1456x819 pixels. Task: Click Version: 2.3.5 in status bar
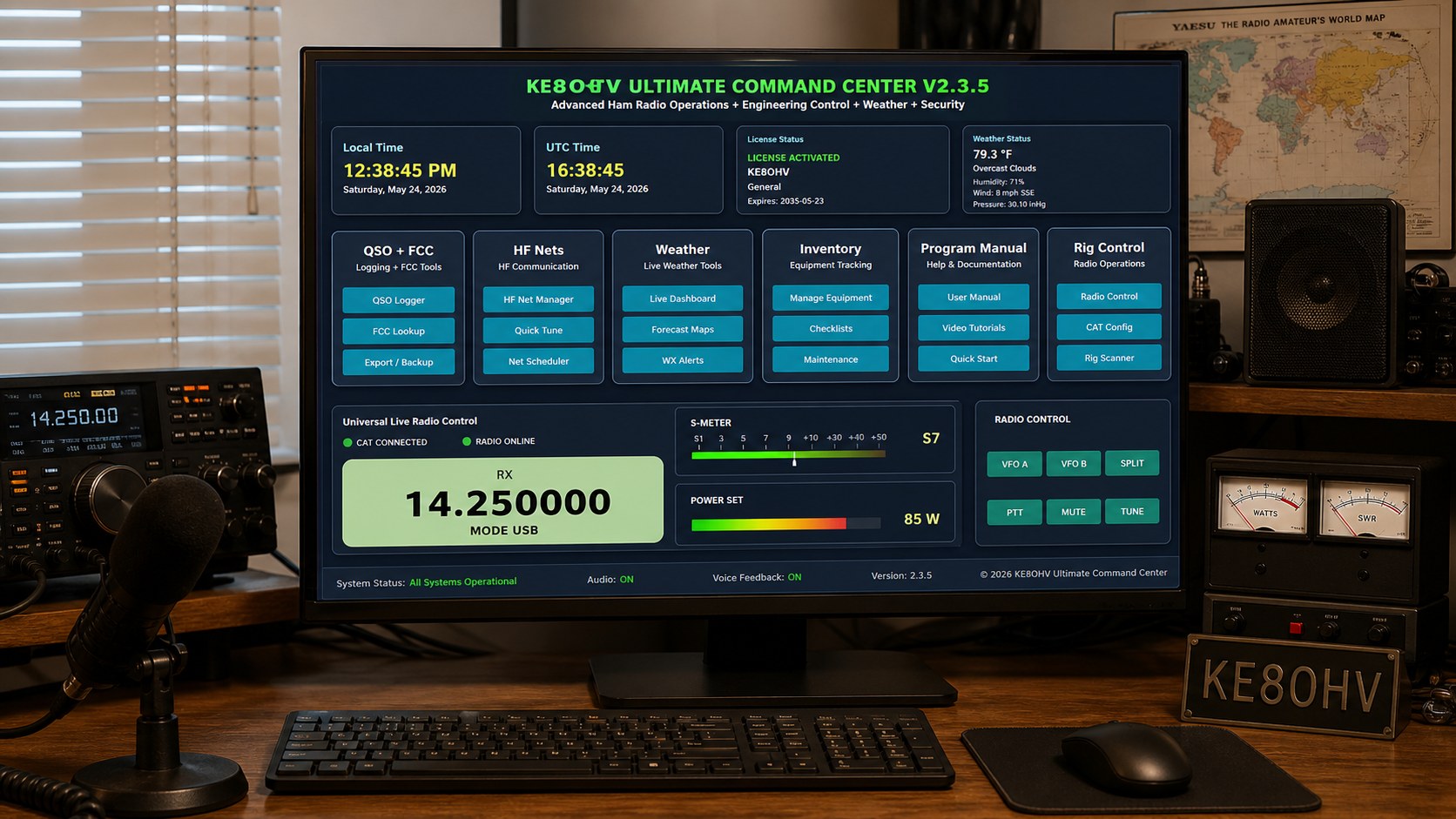(x=901, y=575)
